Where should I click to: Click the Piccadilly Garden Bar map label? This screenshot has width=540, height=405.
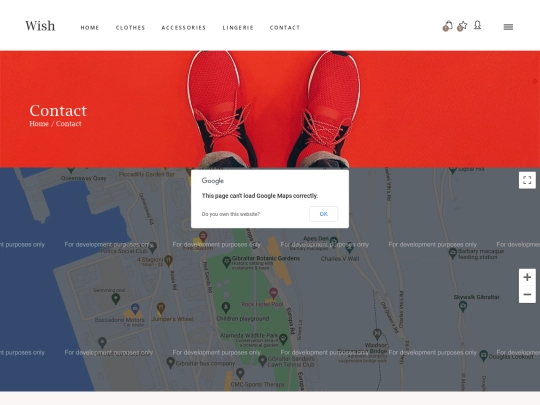click(x=147, y=175)
